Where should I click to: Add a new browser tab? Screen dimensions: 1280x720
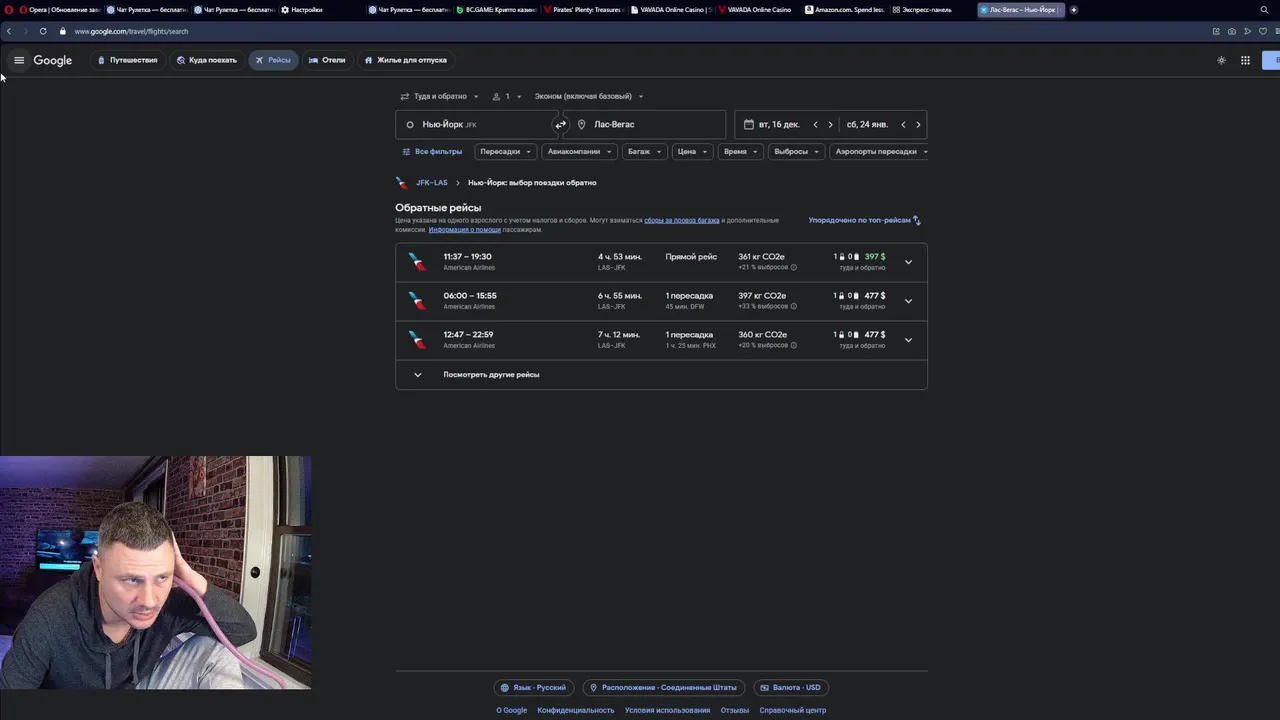pos(1074,10)
